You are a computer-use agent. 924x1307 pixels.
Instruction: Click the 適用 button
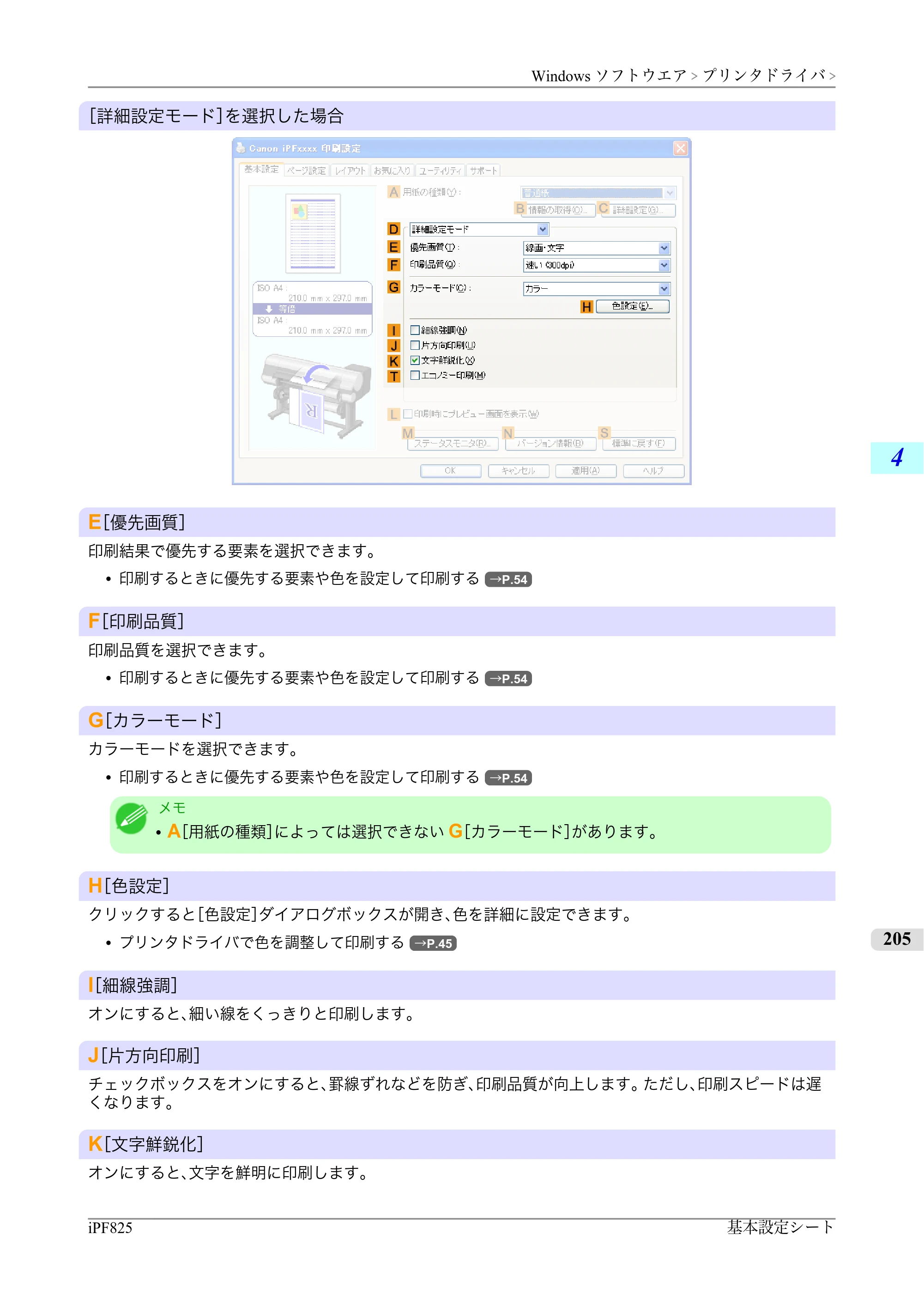click(586, 471)
